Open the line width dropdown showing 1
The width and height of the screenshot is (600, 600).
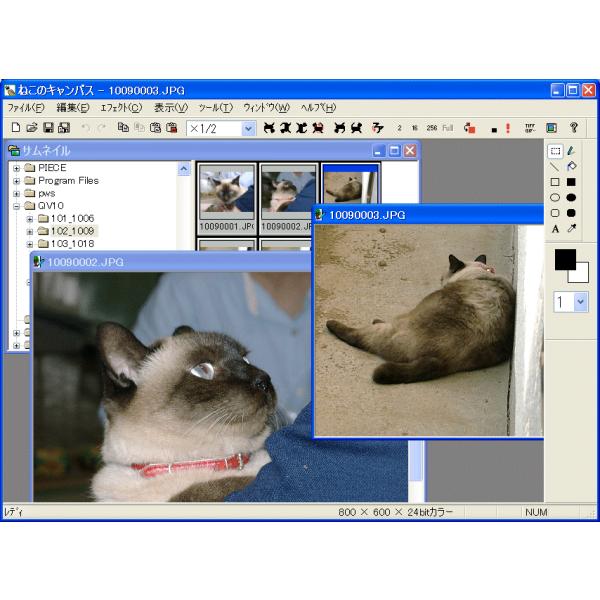580,301
